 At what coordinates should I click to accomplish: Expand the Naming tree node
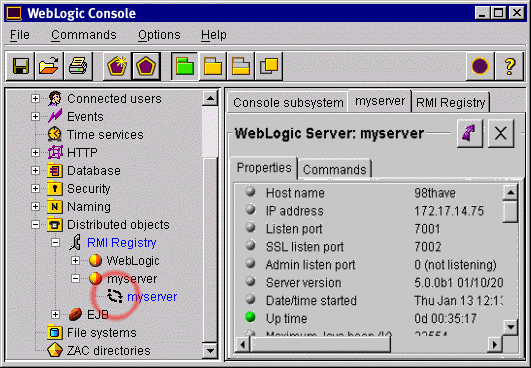[35, 206]
